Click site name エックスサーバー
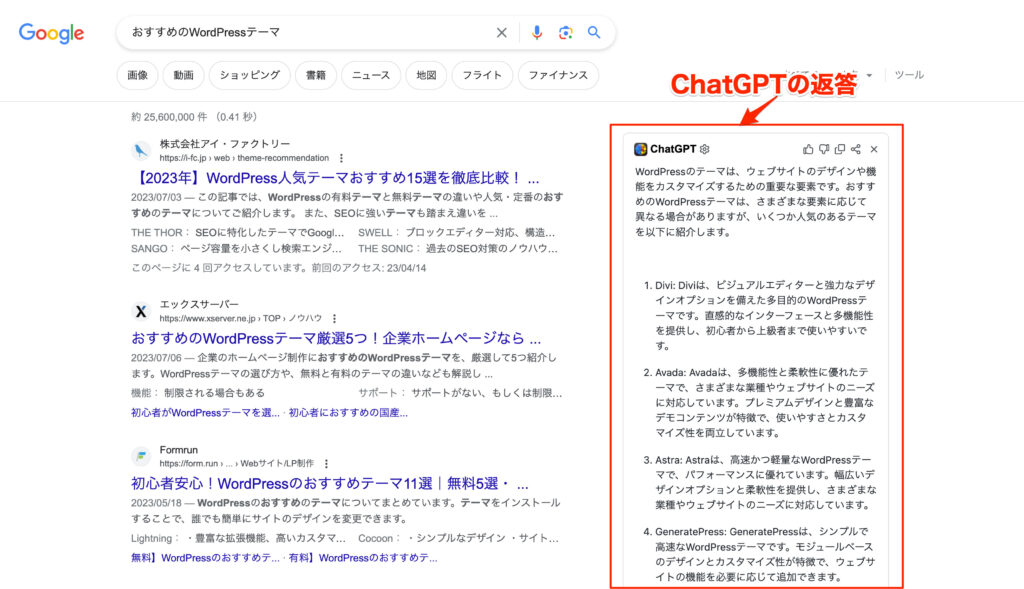The width and height of the screenshot is (1024, 589). pyautogui.click(x=199, y=304)
